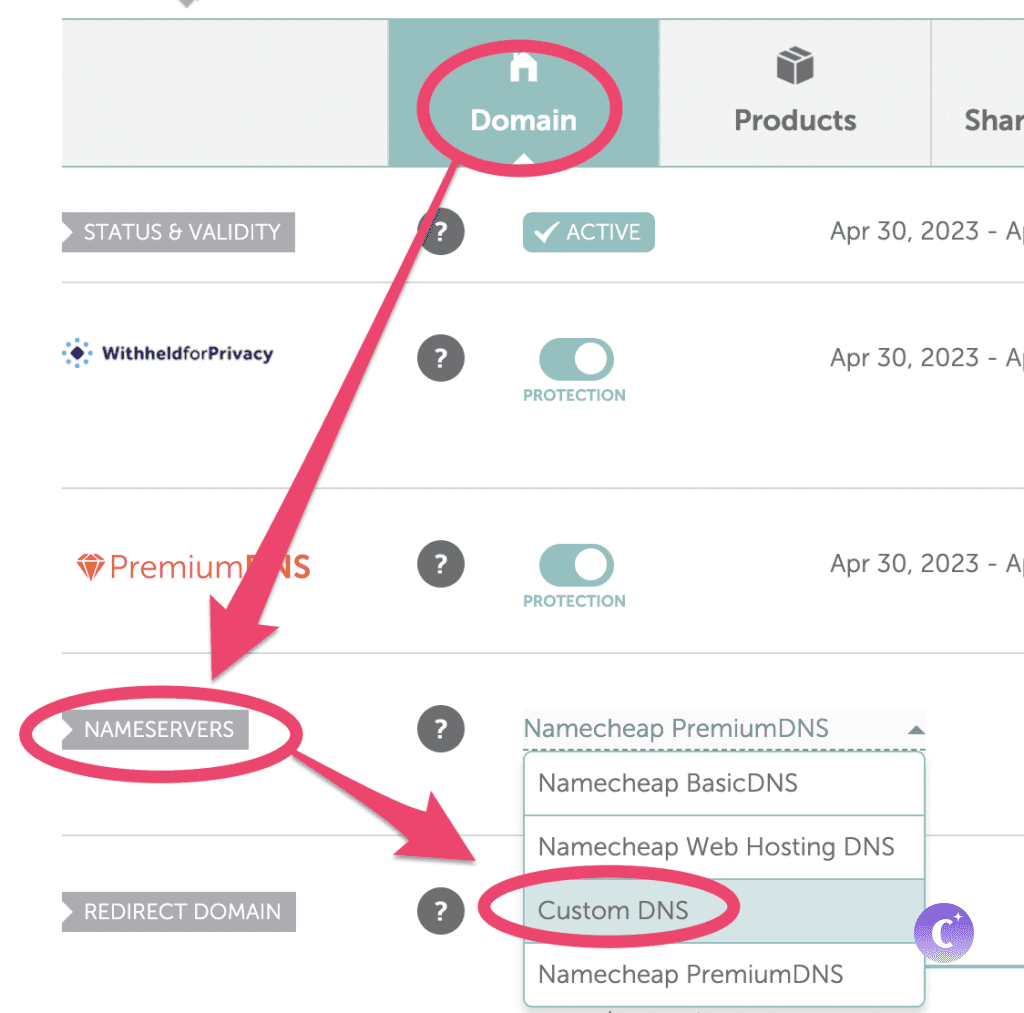Click the house icon on Domain tab
This screenshot has height=1013, width=1024.
click(x=524, y=67)
